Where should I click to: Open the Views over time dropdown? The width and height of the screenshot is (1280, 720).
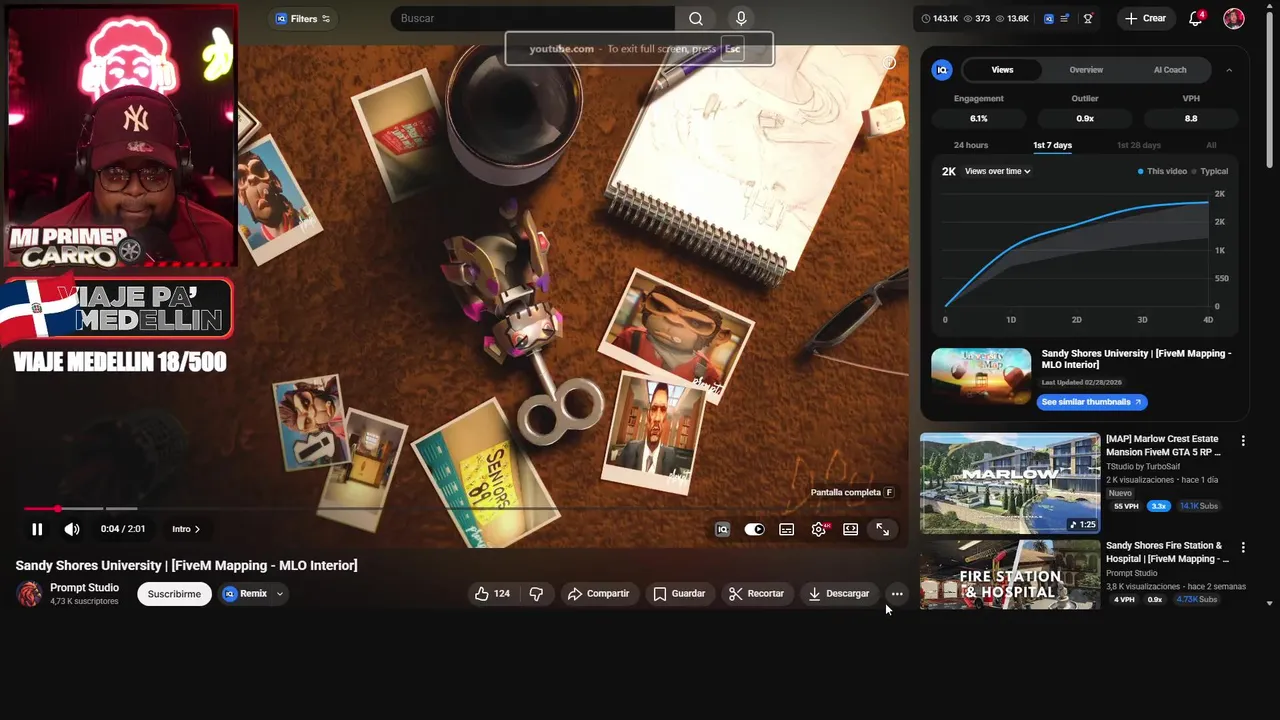(997, 171)
